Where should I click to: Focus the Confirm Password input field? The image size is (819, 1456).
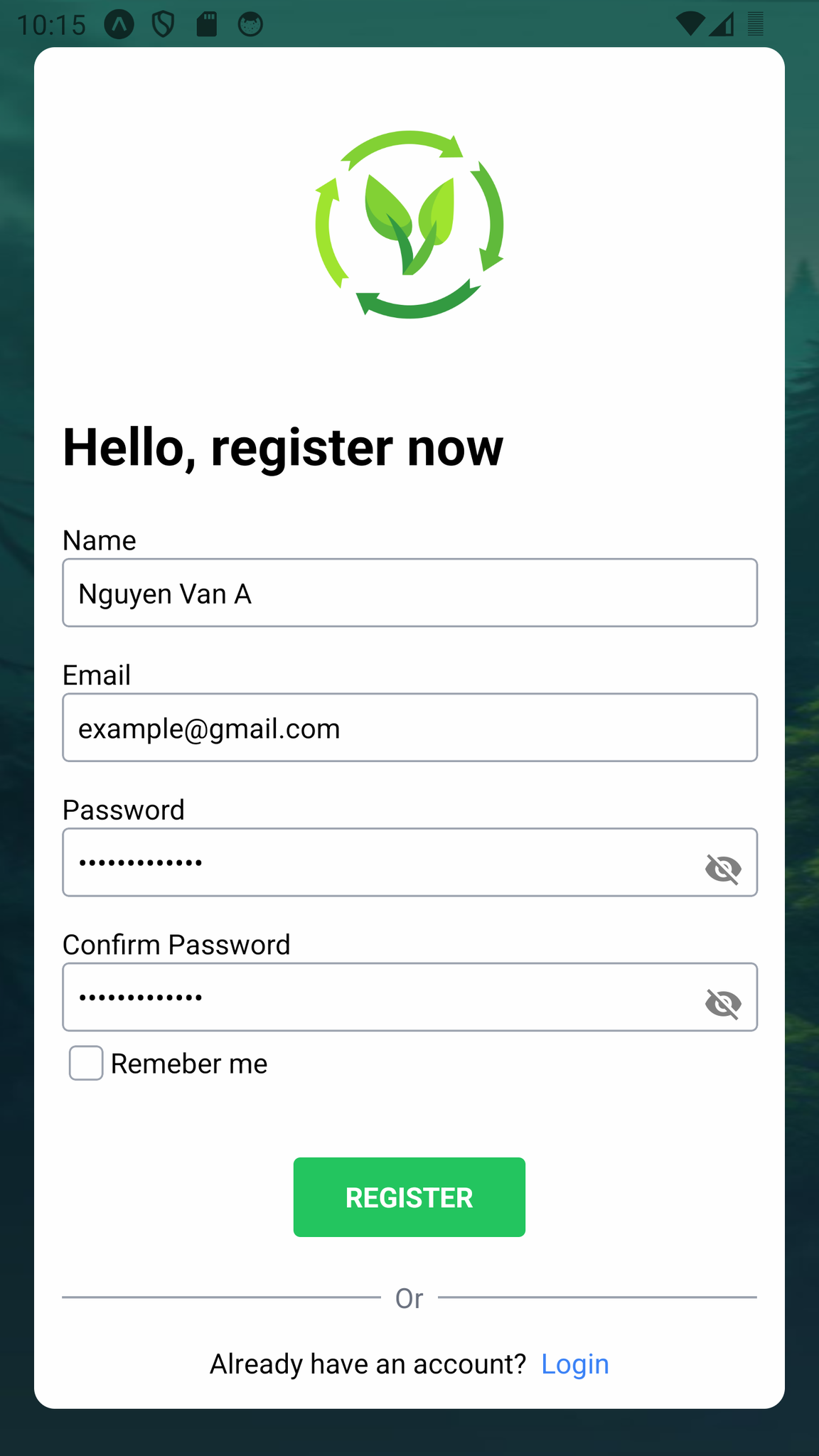coord(377,997)
